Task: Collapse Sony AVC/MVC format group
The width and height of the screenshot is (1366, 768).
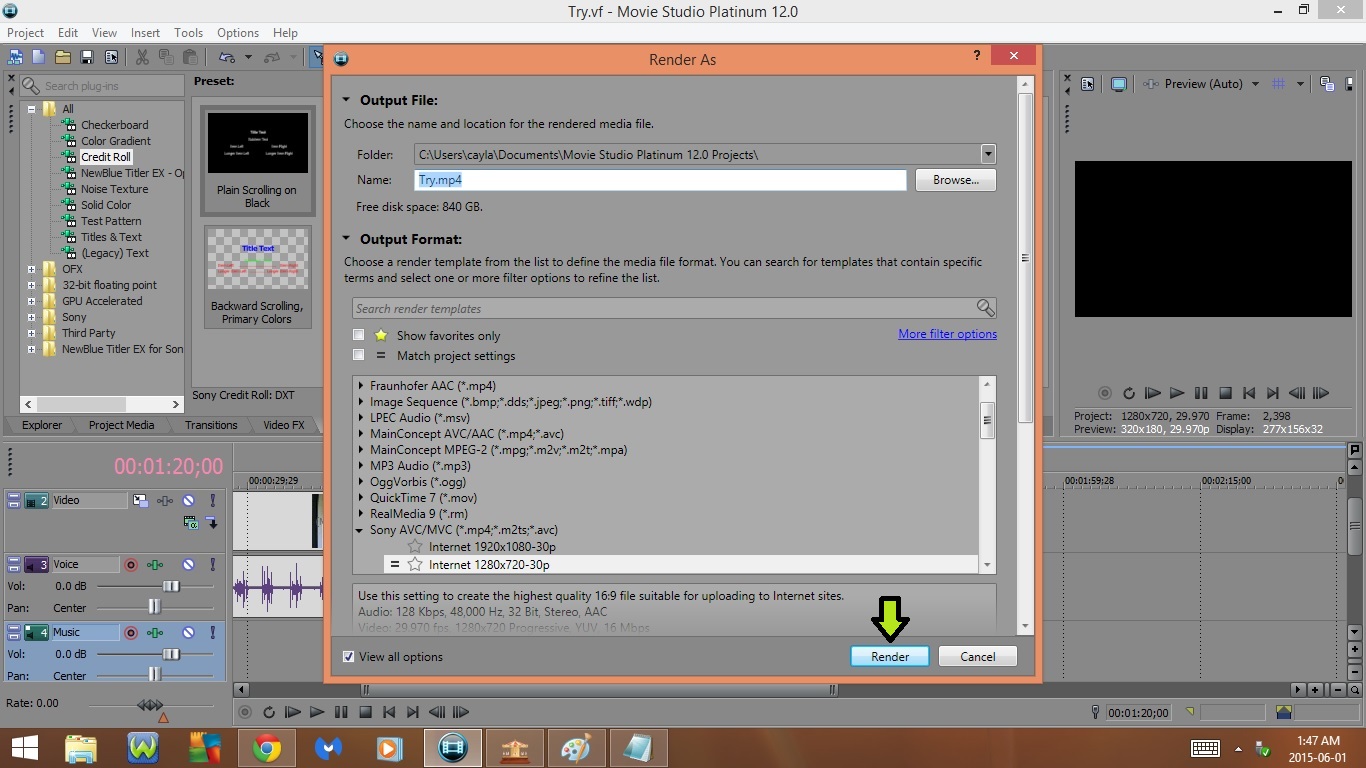Action: click(x=361, y=530)
